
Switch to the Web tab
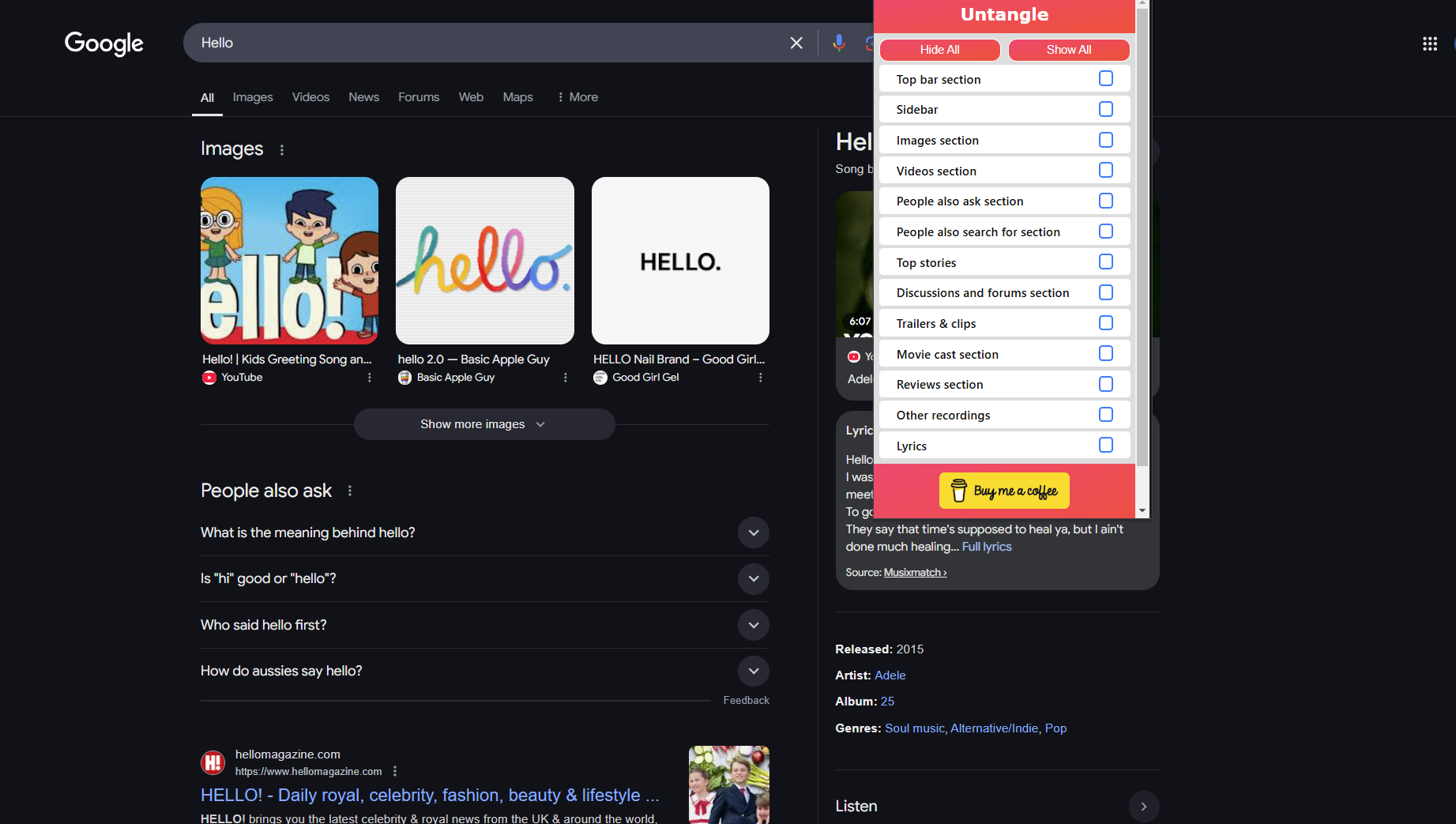(x=471, y=97)
